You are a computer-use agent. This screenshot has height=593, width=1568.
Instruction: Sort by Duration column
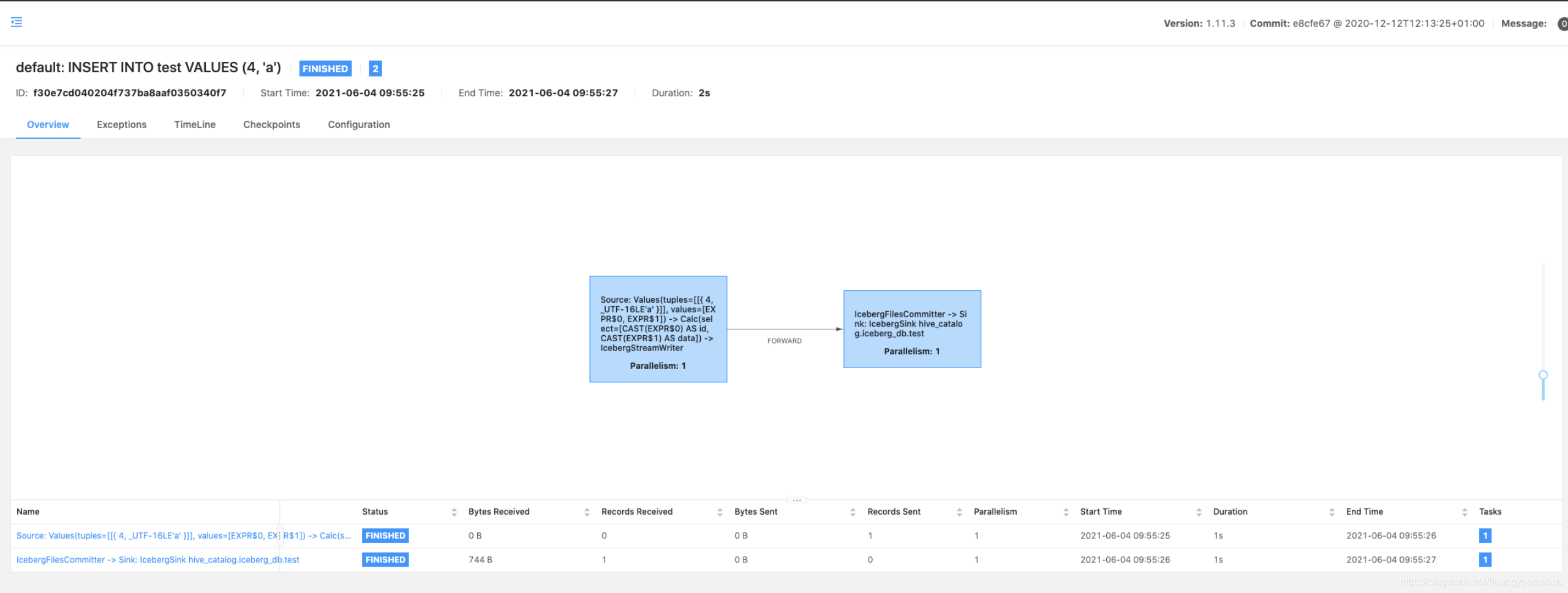[x=1332, y=512]
